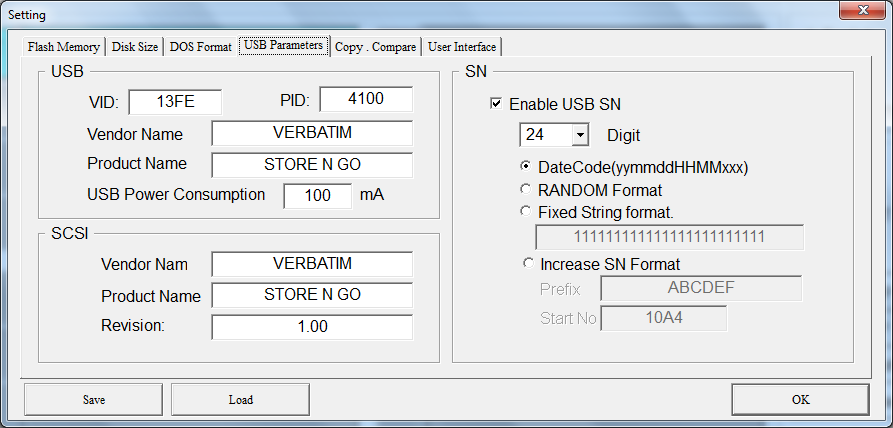
Task: Toggle the Enable USB SN checkbox
Action: click(x=496, y=104)
